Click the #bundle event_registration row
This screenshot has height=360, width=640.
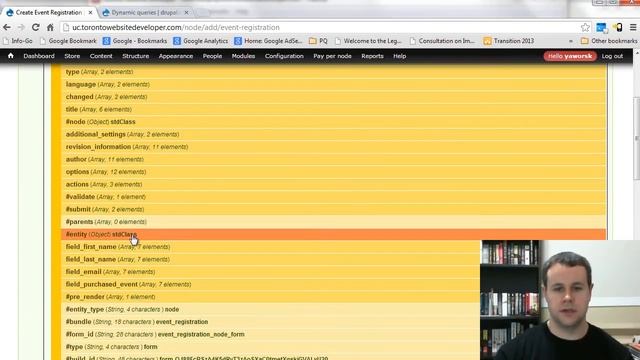(271, 322)
